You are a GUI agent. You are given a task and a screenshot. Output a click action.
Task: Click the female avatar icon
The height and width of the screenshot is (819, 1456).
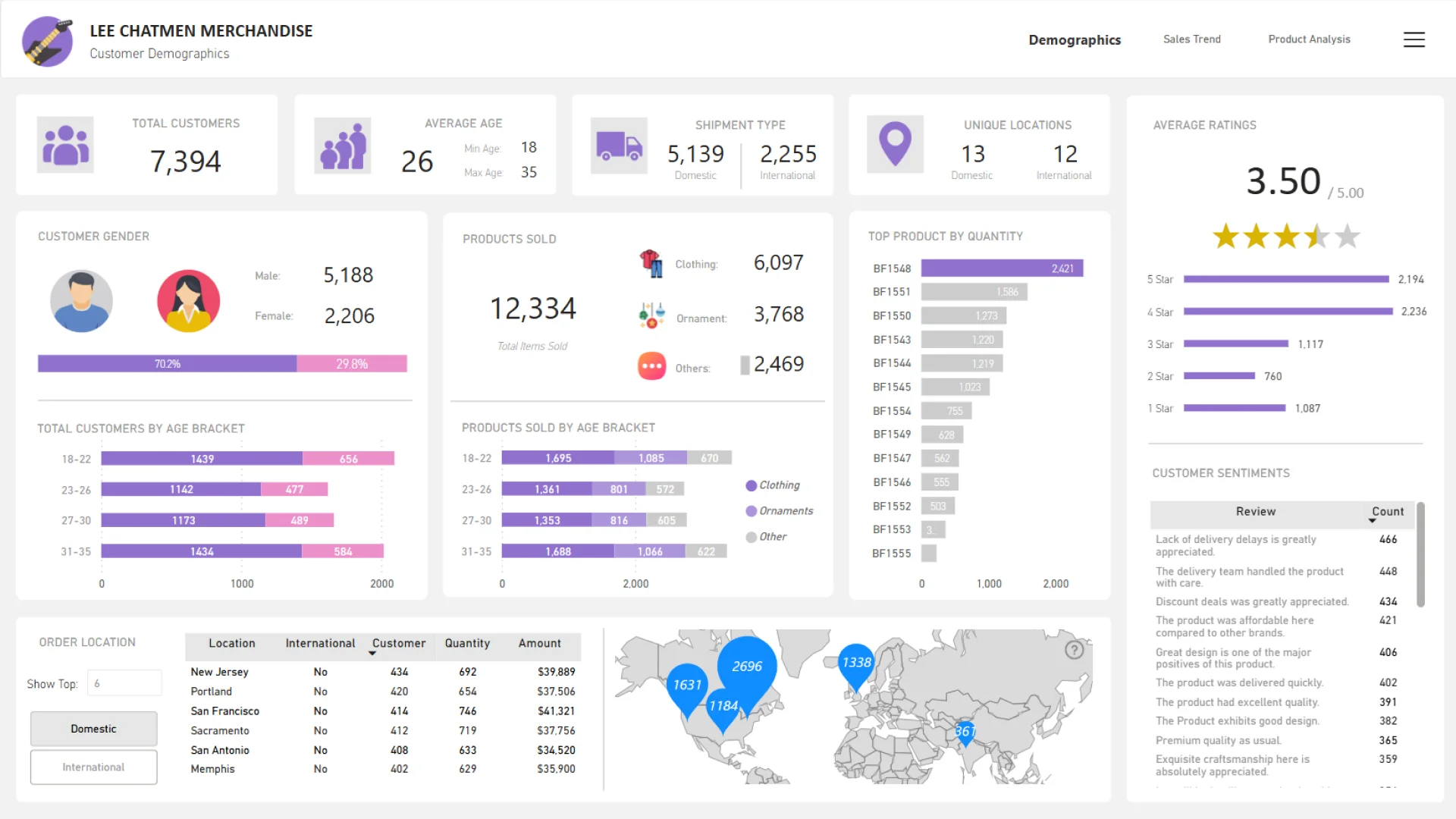188,301
